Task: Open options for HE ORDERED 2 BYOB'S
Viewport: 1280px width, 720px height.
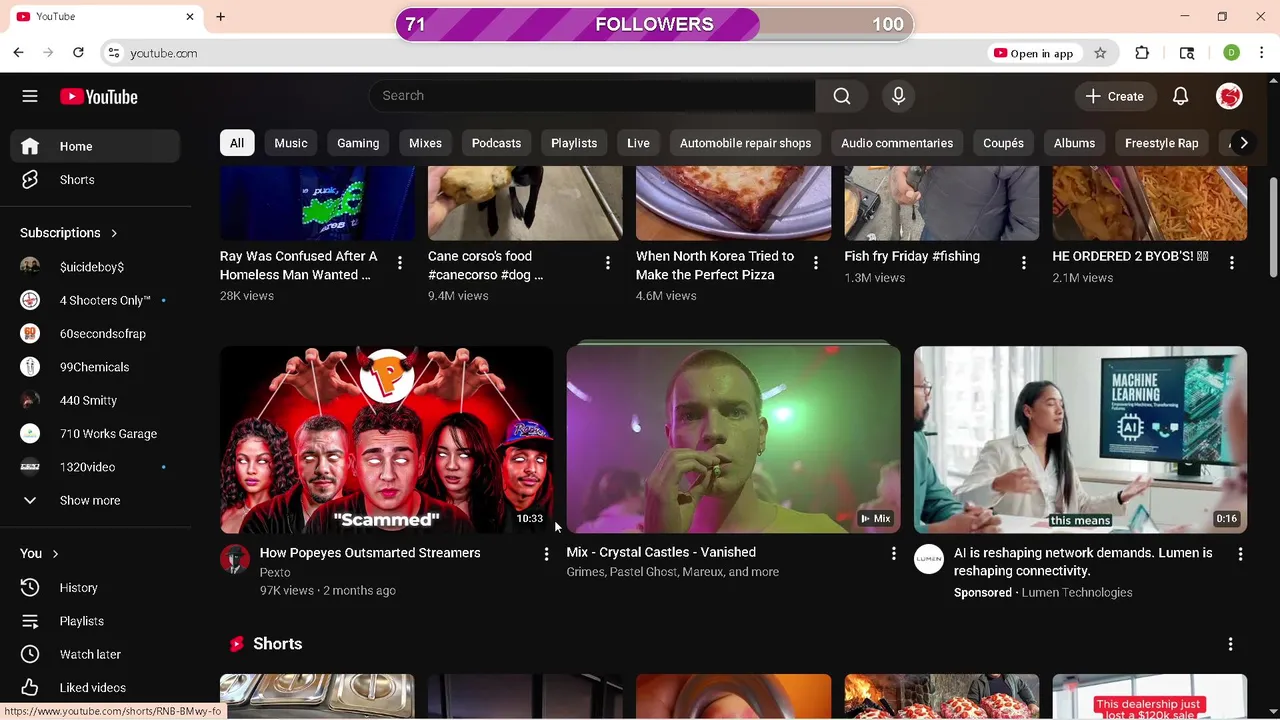Action: (1231, 263)
